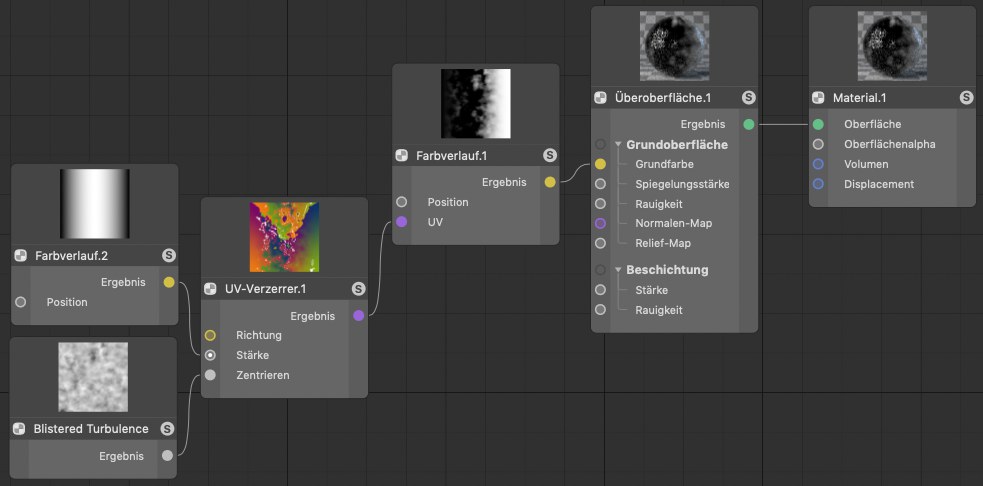983x486 pixels.
Task: Click the node-type icon of UV-Verzerrer.1
Action: (211, 289)
